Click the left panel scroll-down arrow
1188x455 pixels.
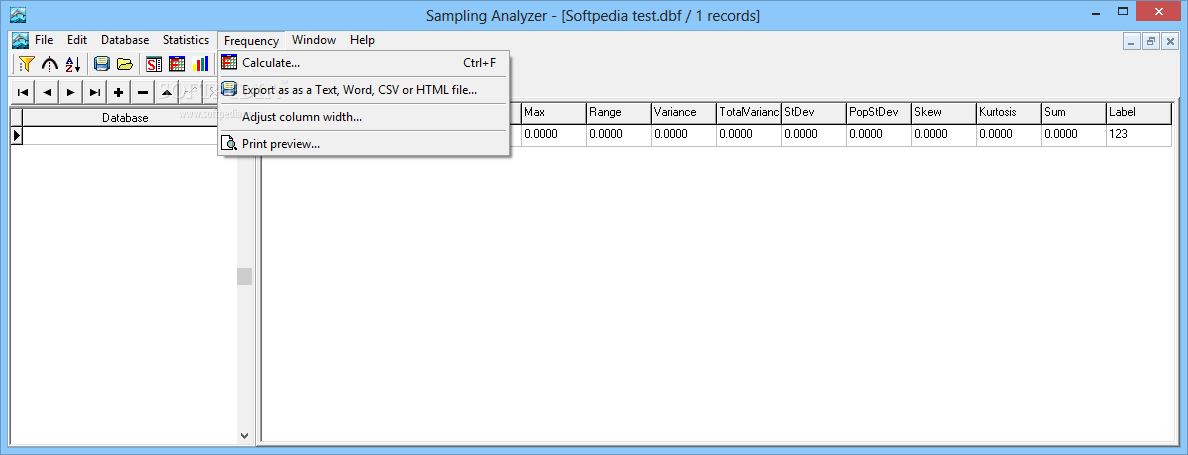pyautogui.click(x=244, y=435)
